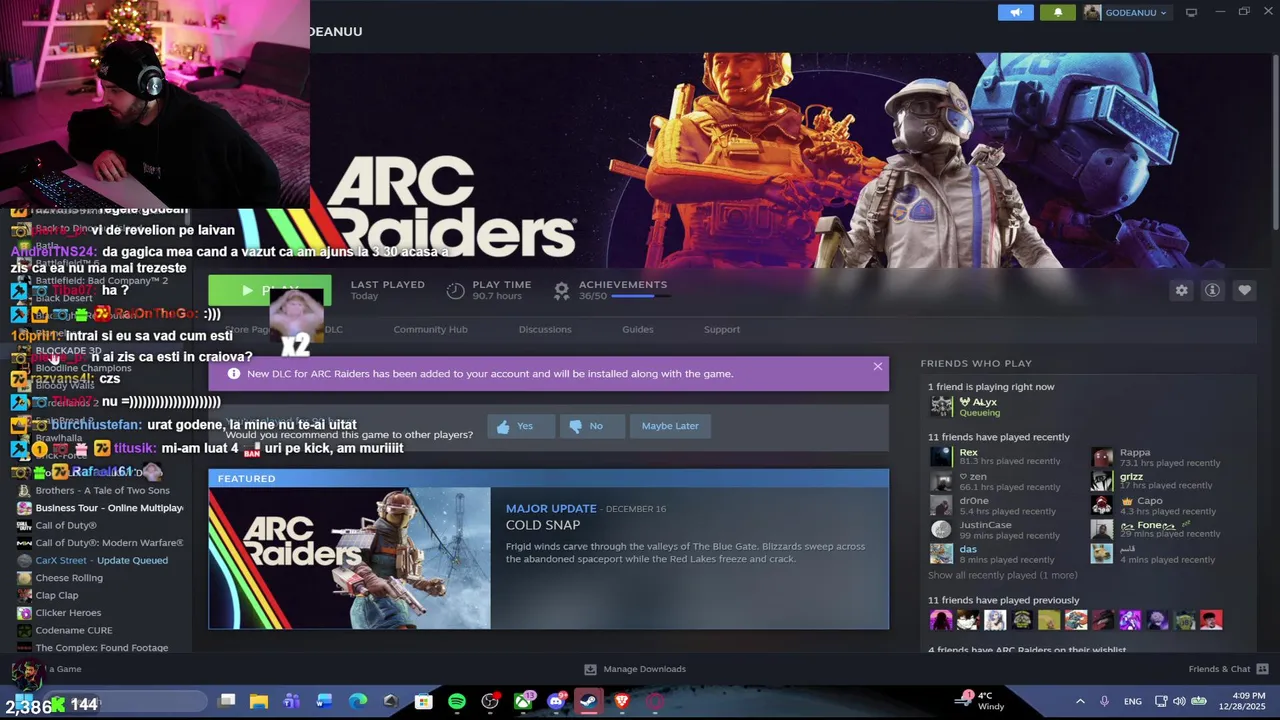Open ARC Raiders game settings gear
This screenshot has height=720, width=1280.
click(x=1181, y=290)
